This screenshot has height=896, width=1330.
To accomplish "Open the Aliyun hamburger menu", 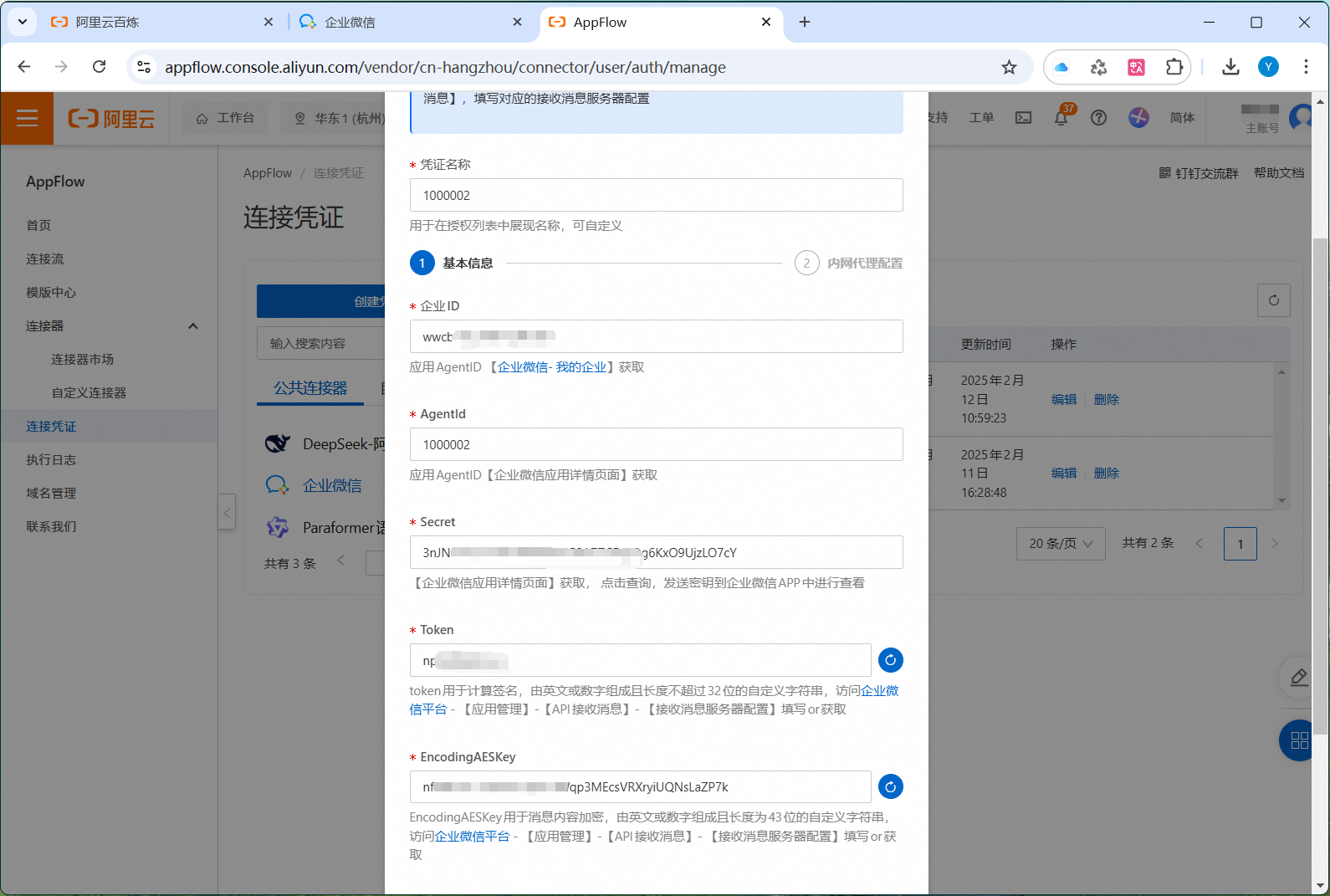I will click(x=27, y=118).
